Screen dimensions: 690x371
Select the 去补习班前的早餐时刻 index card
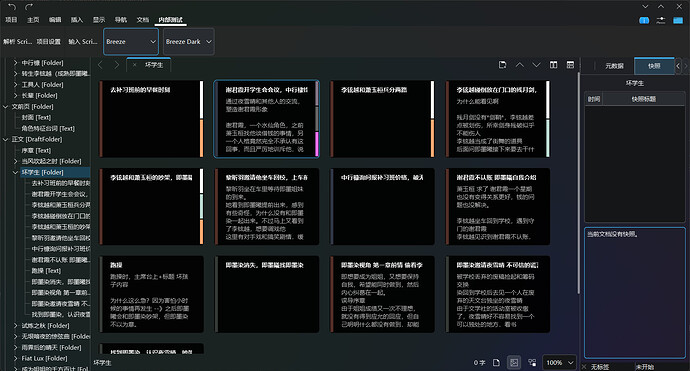point(151,119)
